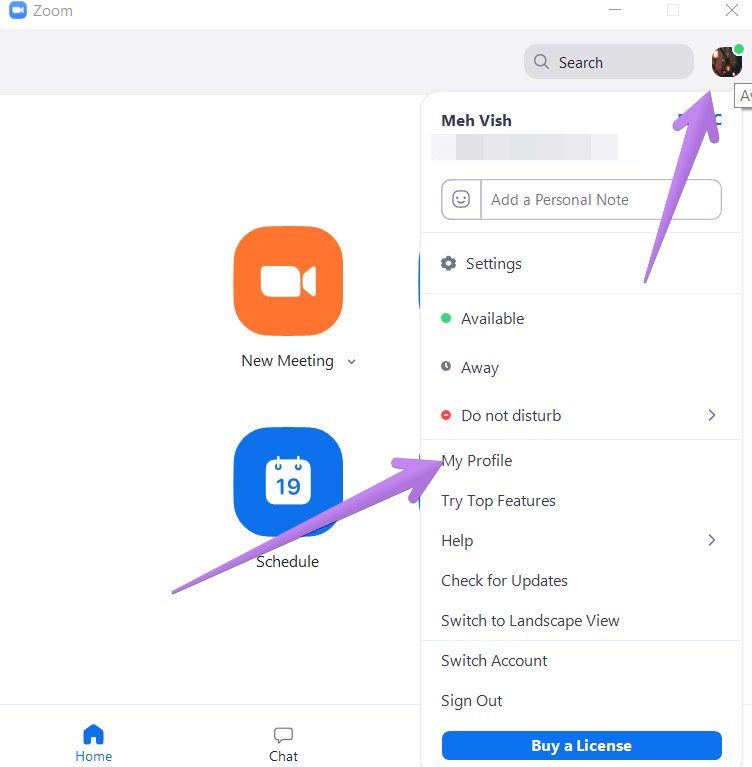Viewport: 752px width, 767px height.
Task: Switch to the Chat tab
Action: pos(283,744)
